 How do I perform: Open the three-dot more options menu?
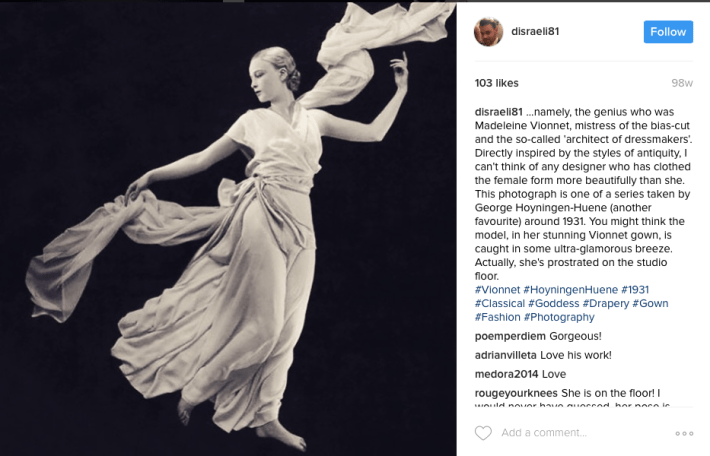tap(684, 433)
